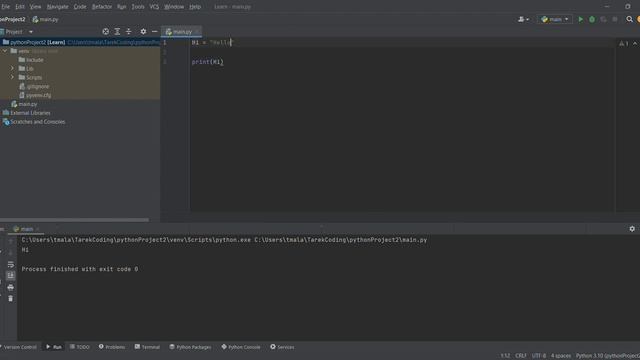The width and height of the screenshot is (640, 360).
Task: Open Run panel settings gear
Action: tap(632, 229)
